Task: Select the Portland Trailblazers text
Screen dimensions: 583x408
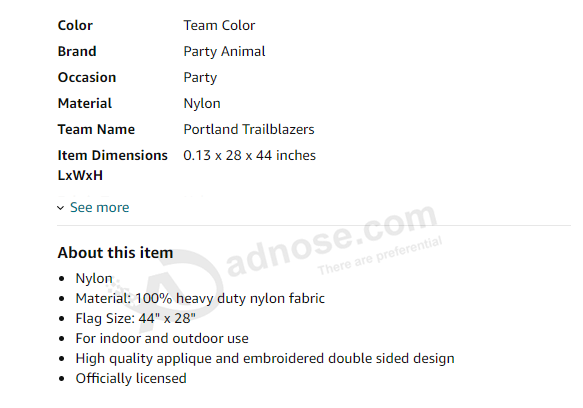Action: point(249,129)
